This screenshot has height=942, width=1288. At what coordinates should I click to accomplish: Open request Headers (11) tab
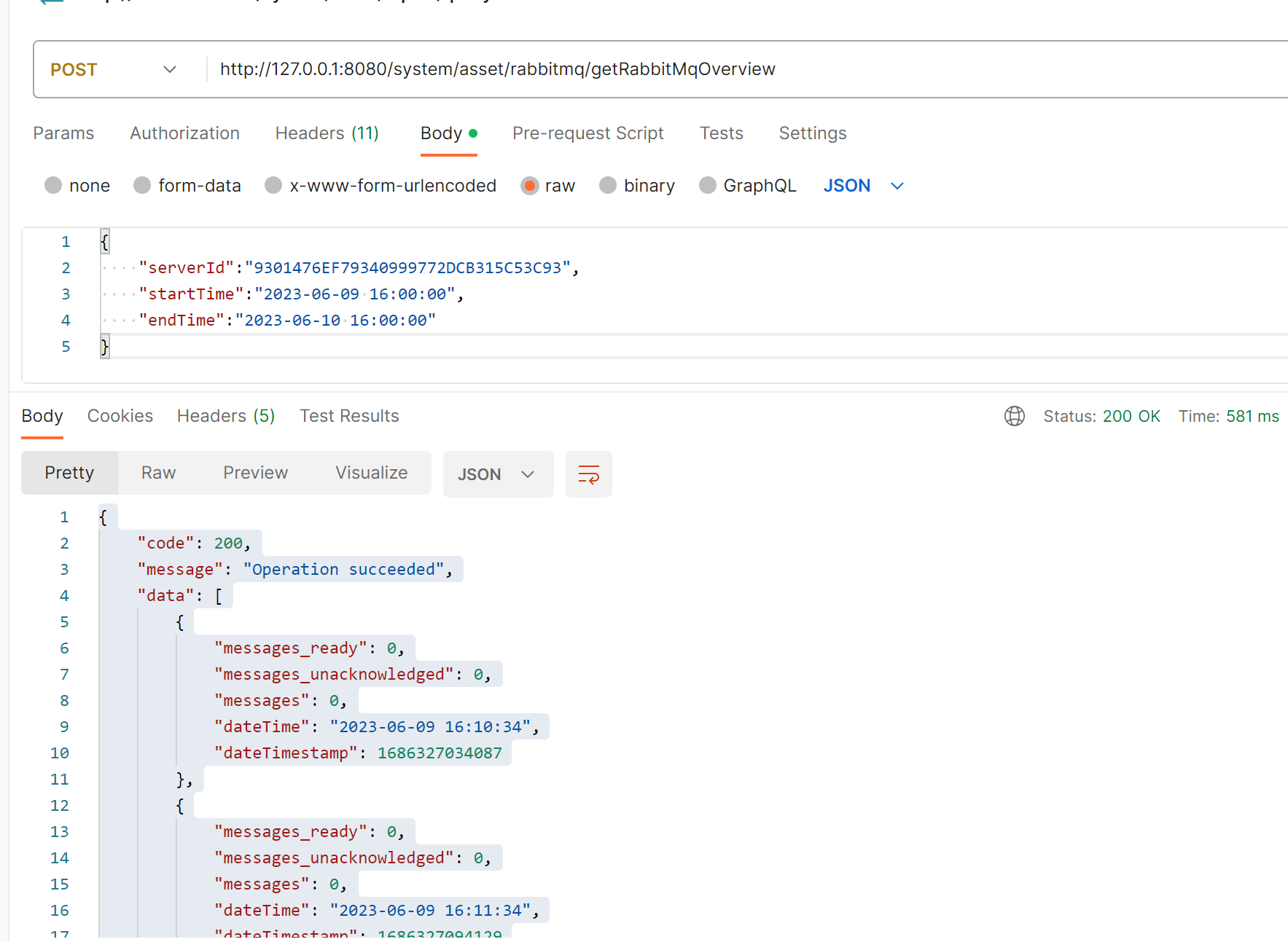[327, 133]
